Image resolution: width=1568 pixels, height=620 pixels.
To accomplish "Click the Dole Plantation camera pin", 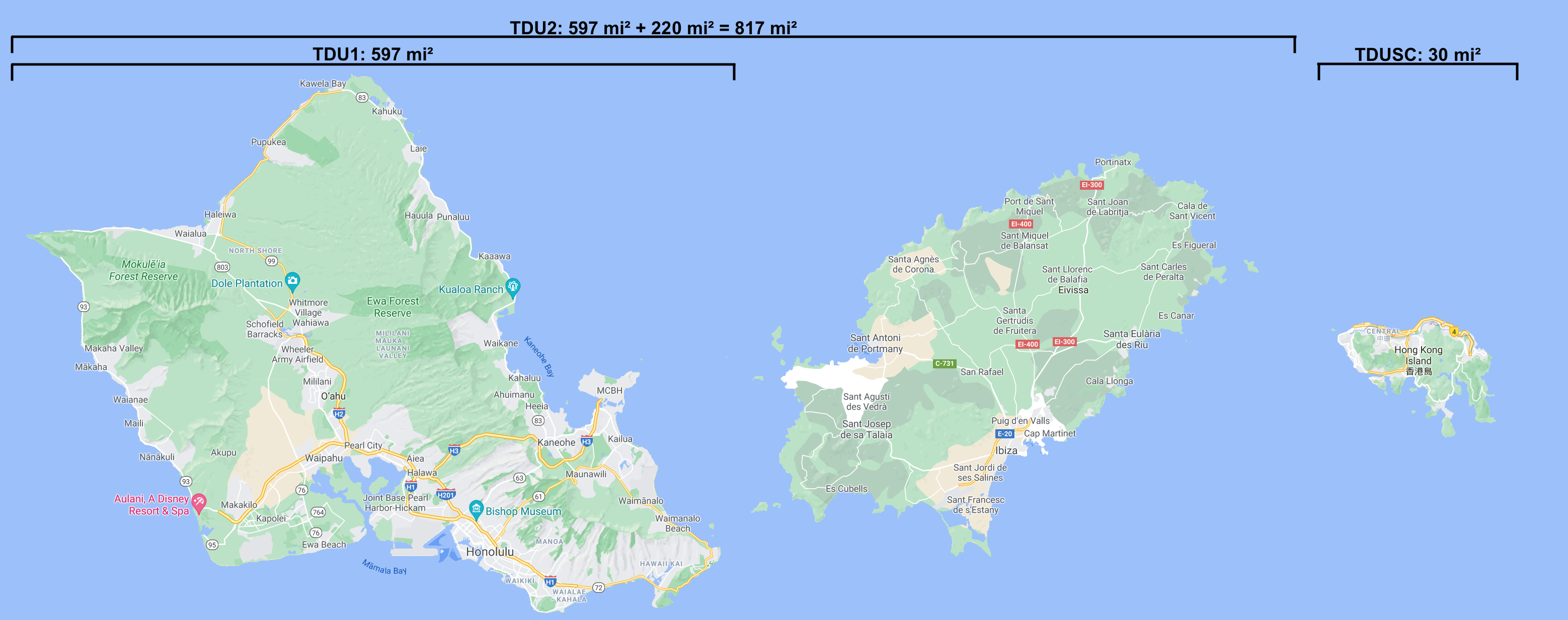I will pyautogui.click(x=293, y=281).
